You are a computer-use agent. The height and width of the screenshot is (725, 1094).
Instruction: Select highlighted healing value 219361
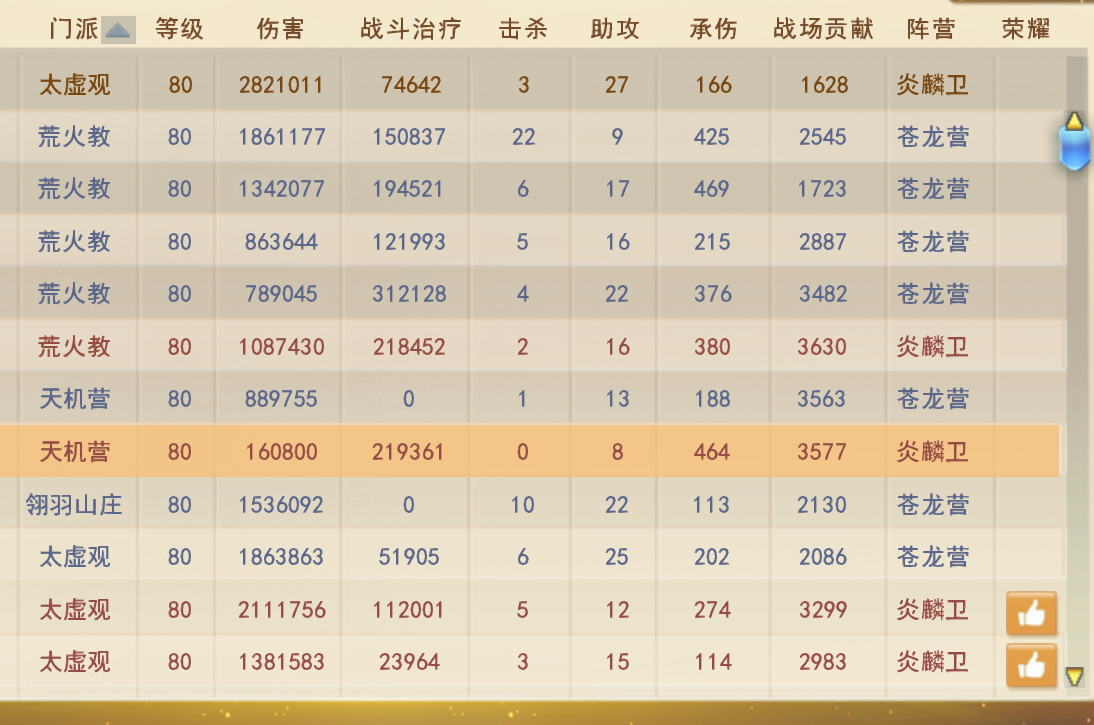click(x=408, y=452)
